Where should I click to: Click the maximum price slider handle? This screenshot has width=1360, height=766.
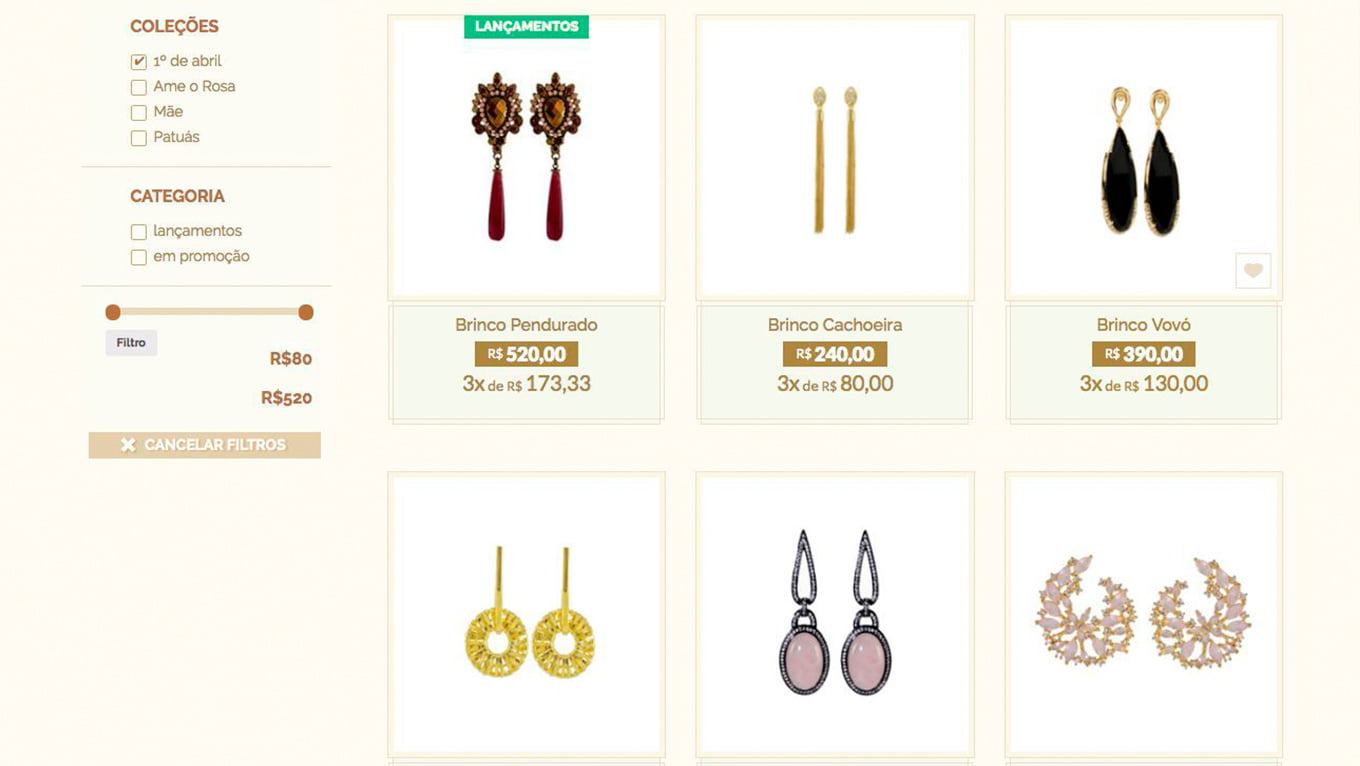pyautogui.click(x=306, y=312)
